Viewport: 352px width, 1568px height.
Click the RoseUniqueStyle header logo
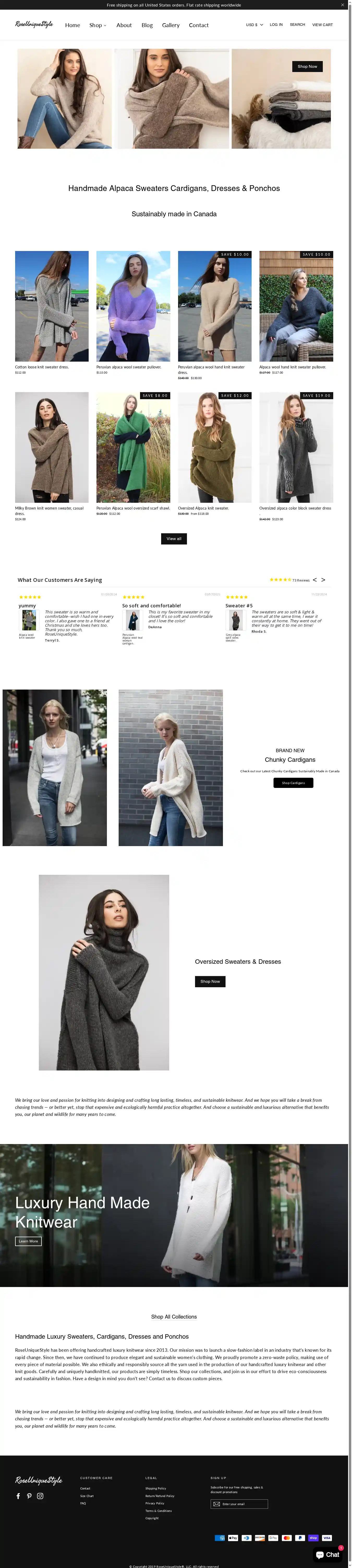tap(34, 24)
